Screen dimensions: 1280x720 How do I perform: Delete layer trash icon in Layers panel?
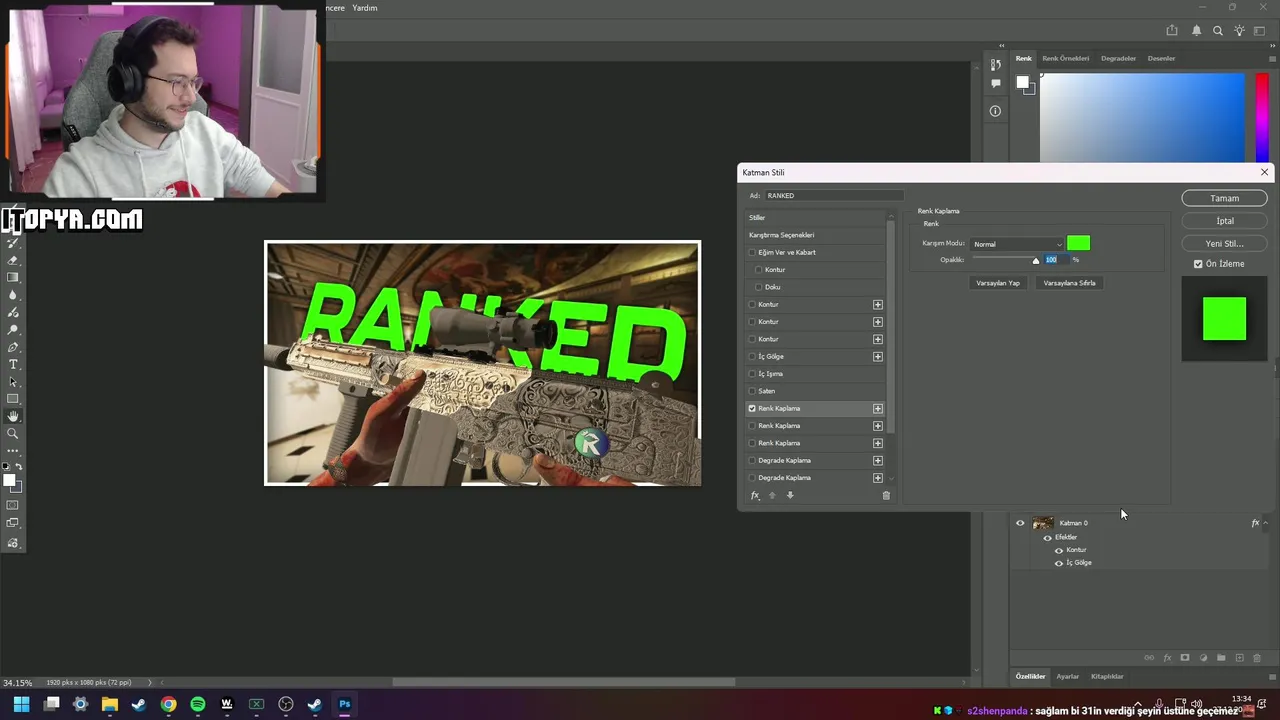click(1257, 658)
